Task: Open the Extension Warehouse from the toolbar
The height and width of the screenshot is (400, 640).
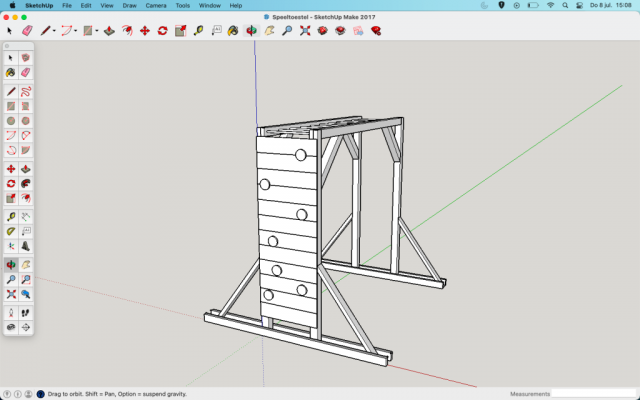Action: pyautogui.click(x=340, y=31)
